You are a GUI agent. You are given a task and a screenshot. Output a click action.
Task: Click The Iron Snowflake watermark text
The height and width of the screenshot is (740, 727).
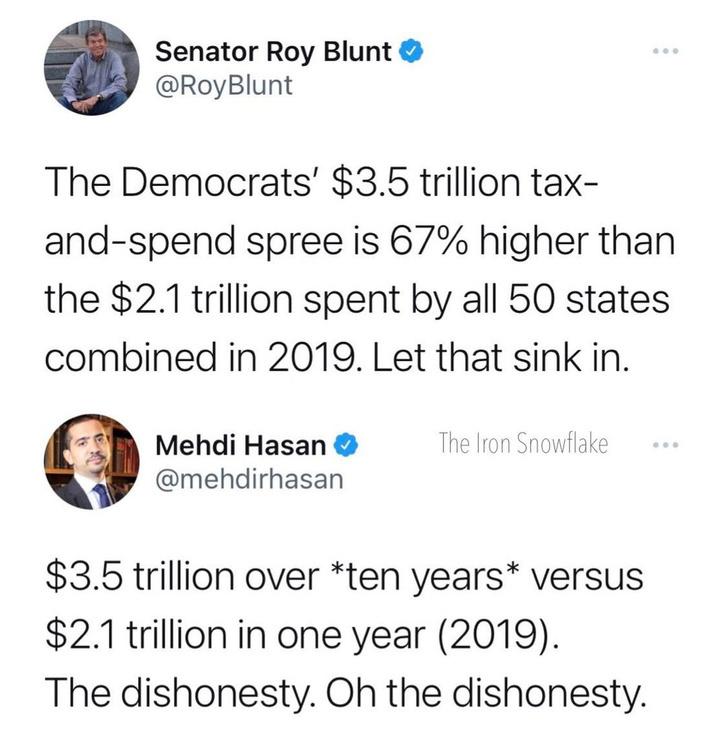(523, 444)
